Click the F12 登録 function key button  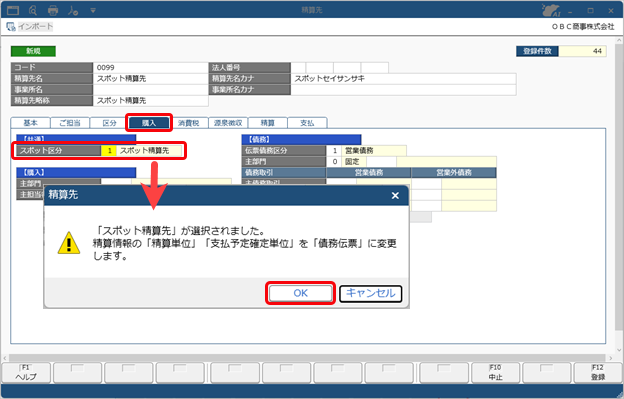click(598, 373)
